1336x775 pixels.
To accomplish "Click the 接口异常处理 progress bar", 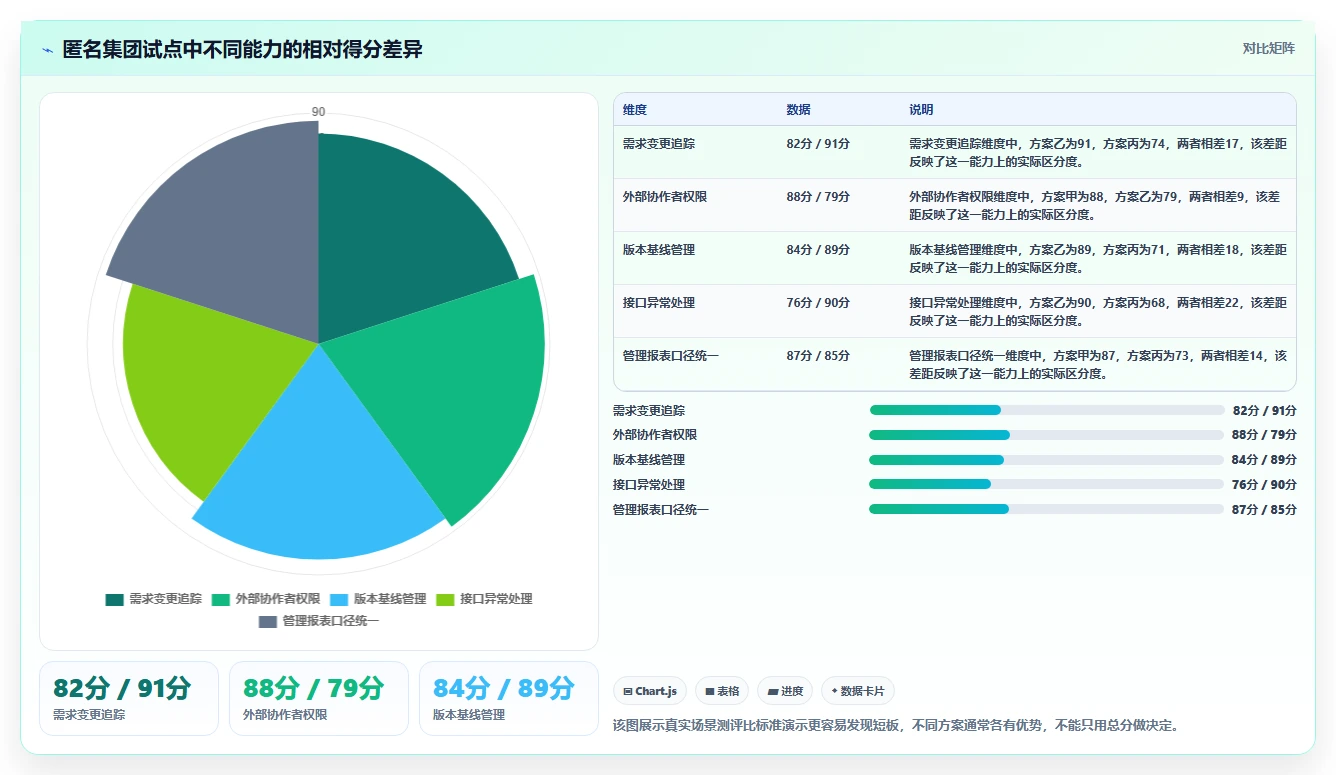I will click(1047, 484).
